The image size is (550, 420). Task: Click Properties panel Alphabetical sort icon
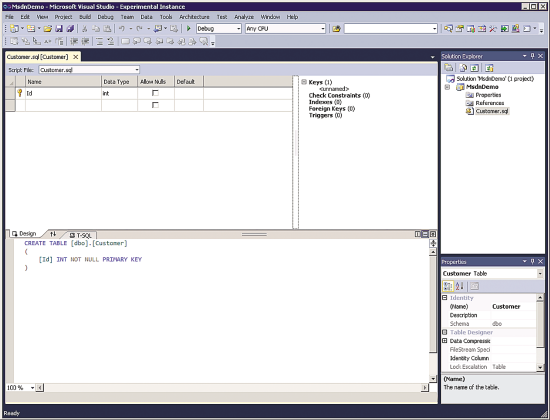click(x=460, y=286)
